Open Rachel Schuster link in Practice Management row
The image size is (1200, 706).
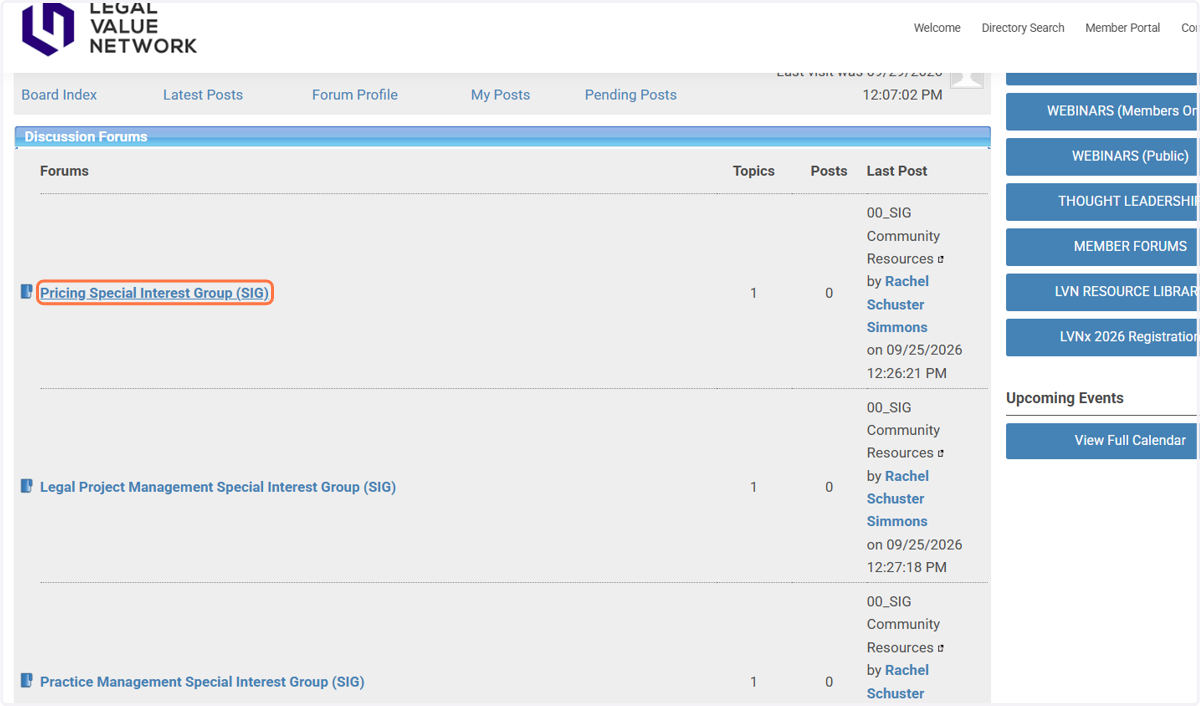pos(898,681)
